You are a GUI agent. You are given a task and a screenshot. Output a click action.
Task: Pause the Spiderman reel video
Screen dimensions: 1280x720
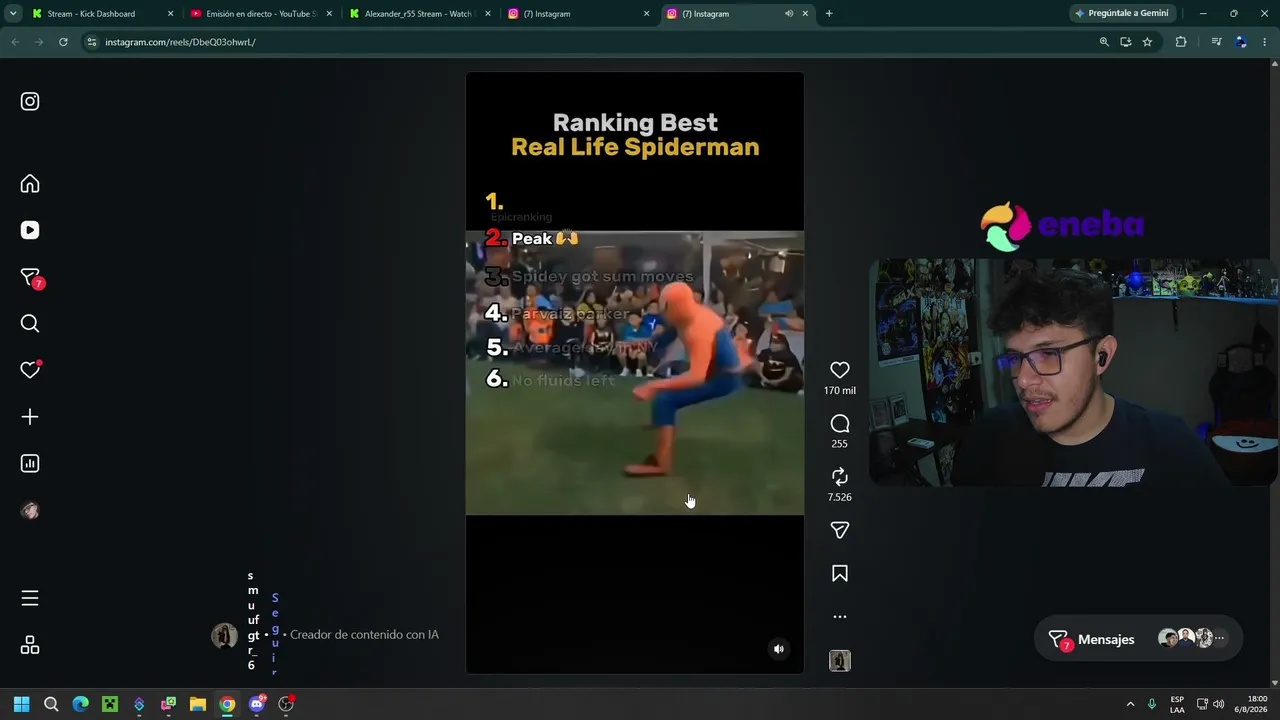(635, 372)
